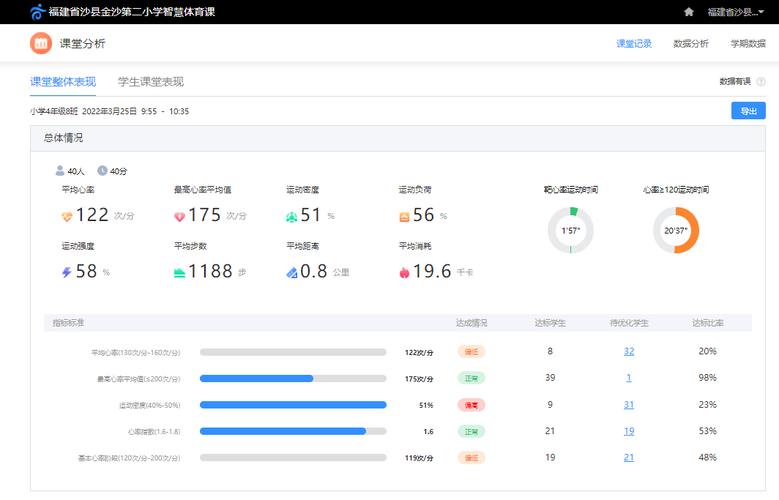The height and width of the screenshot is (500, 779).
Task: Click the class info 小学4年级8班 text
Action: (x=54, y=111)
